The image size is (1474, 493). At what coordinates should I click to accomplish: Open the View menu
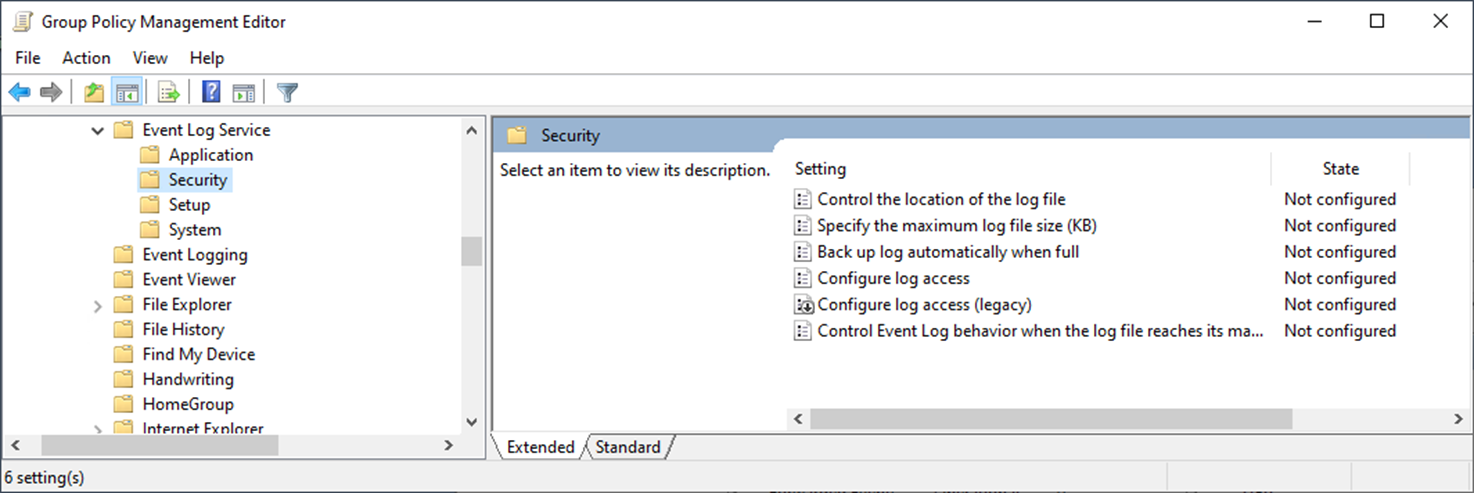click(x=150, y=58)
